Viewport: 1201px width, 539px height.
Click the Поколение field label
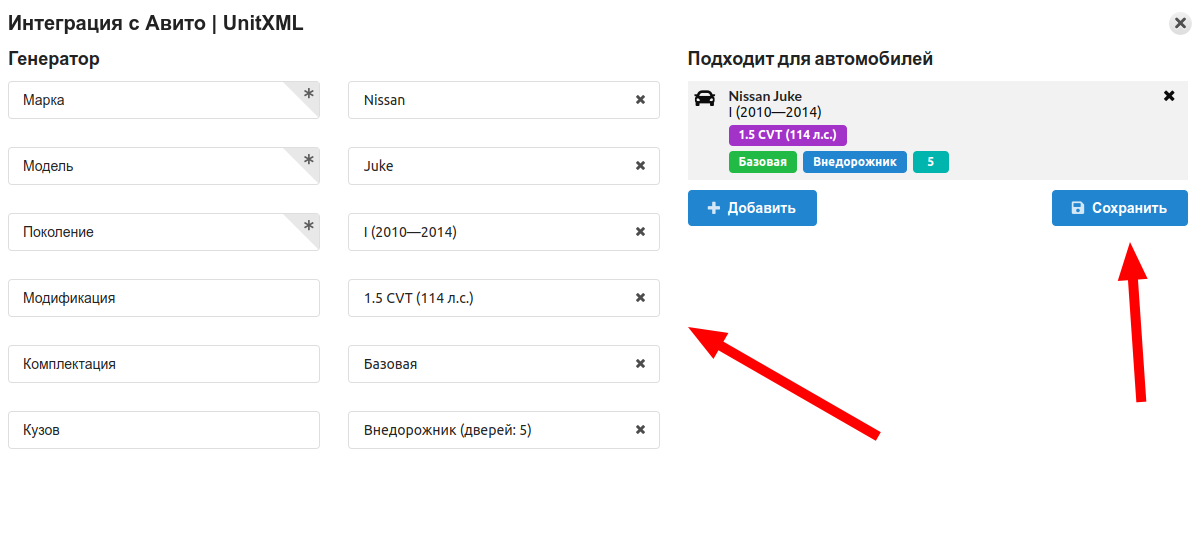point(164,232)
